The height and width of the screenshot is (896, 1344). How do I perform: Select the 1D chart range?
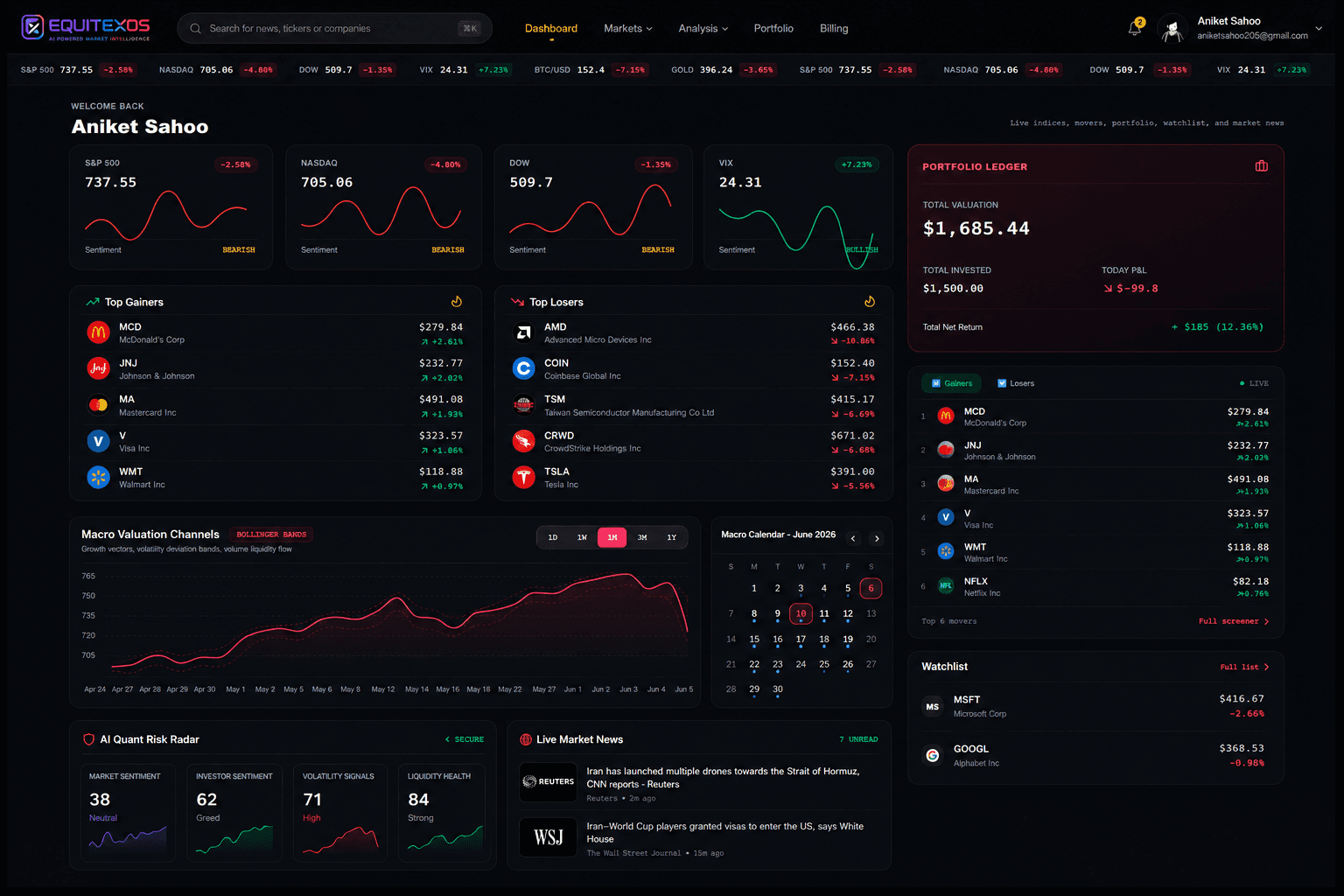coord(553,537)
